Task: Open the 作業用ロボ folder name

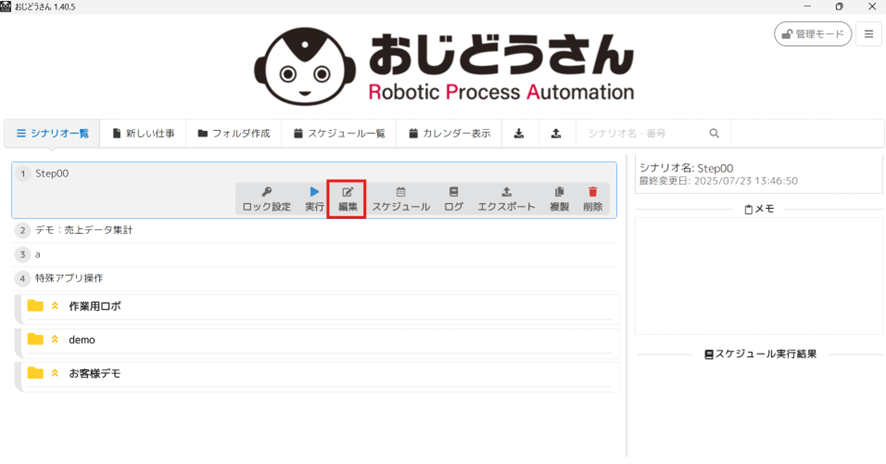Action: [x=94, y=306]
